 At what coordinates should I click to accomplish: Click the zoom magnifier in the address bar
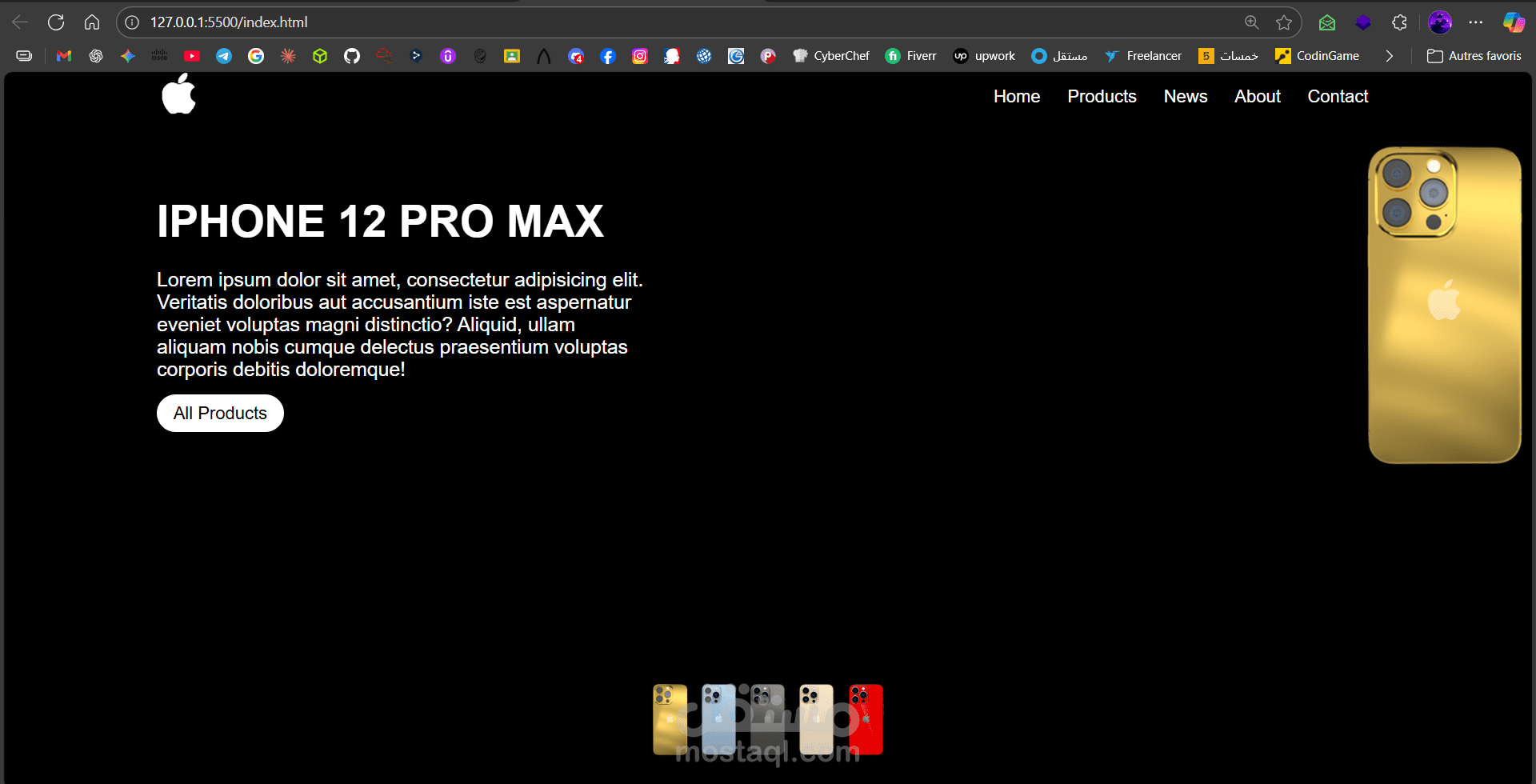tap(1252, 22)
